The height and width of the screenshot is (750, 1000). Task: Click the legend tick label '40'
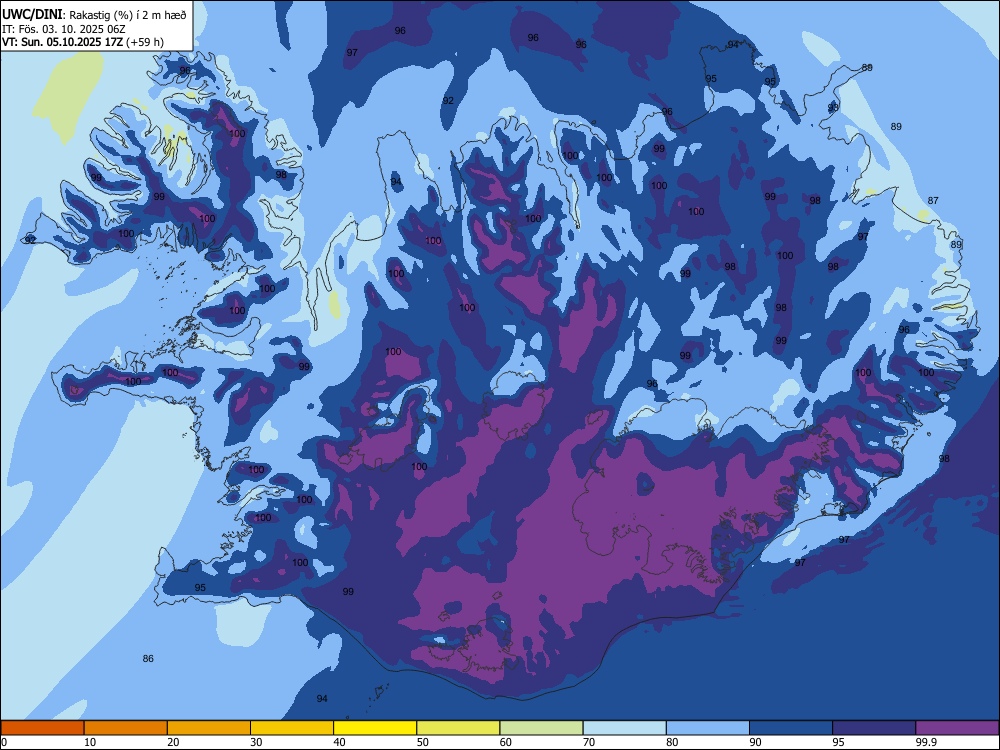340,742
